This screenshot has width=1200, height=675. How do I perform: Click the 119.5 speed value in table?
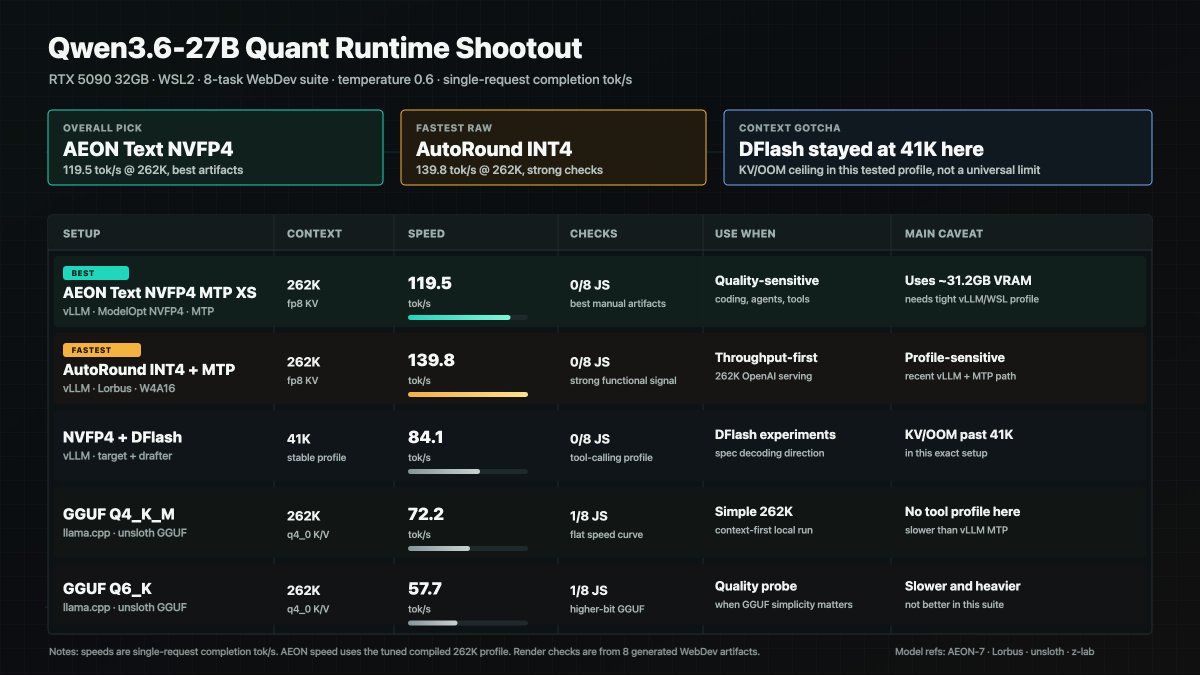(x=430, y=283)
